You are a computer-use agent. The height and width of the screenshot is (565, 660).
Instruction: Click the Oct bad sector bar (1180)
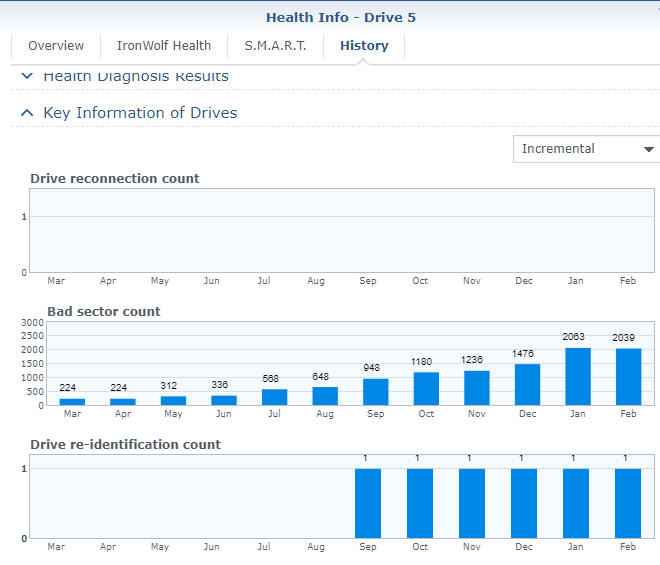(x=426, y=389)
